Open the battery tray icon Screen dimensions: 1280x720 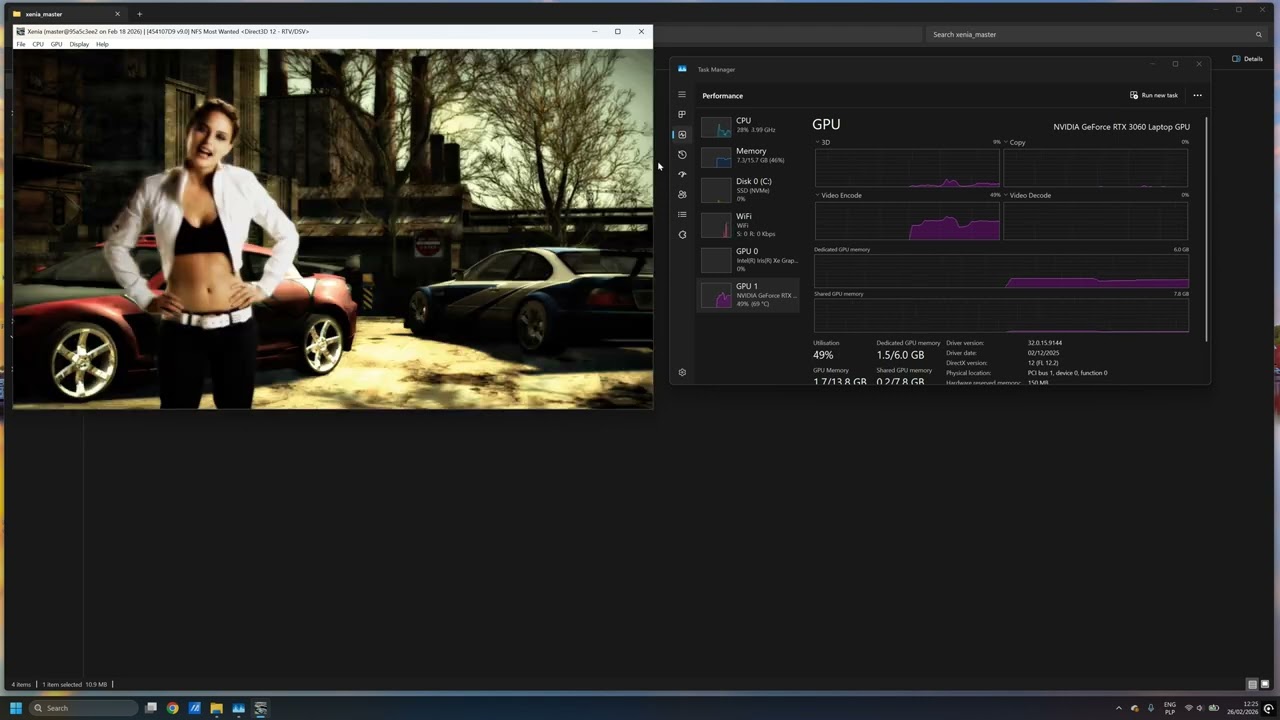coord(1214,708)
